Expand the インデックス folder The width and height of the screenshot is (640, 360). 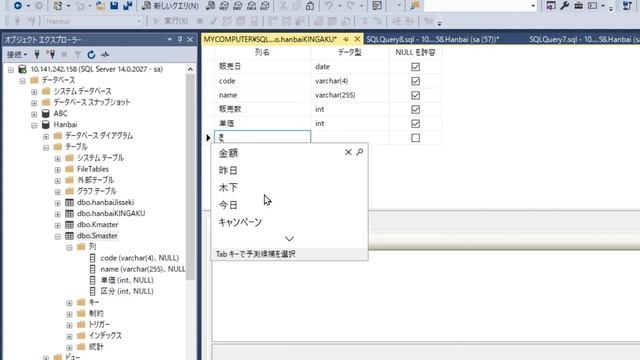coord(69,336)
